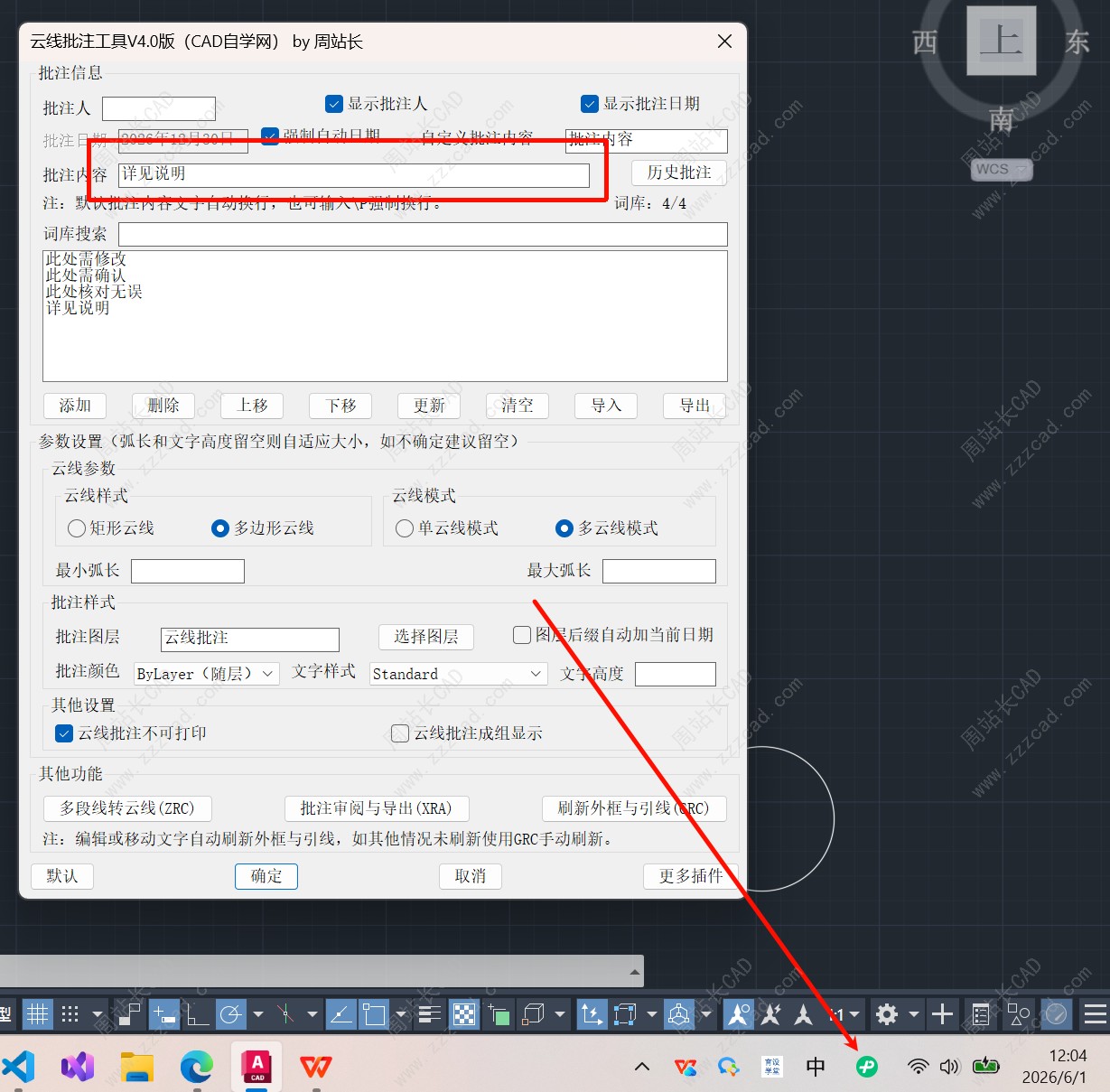Image resolution: width=1110 pixels, height=1092 pixels.
Task: Toggle the snap mode dotted-grid icon
Action: tap(70, 1014)
